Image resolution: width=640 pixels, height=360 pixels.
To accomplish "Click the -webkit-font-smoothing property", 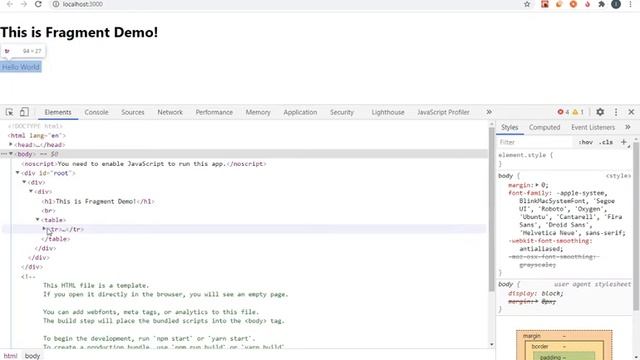I will (549, 241).
